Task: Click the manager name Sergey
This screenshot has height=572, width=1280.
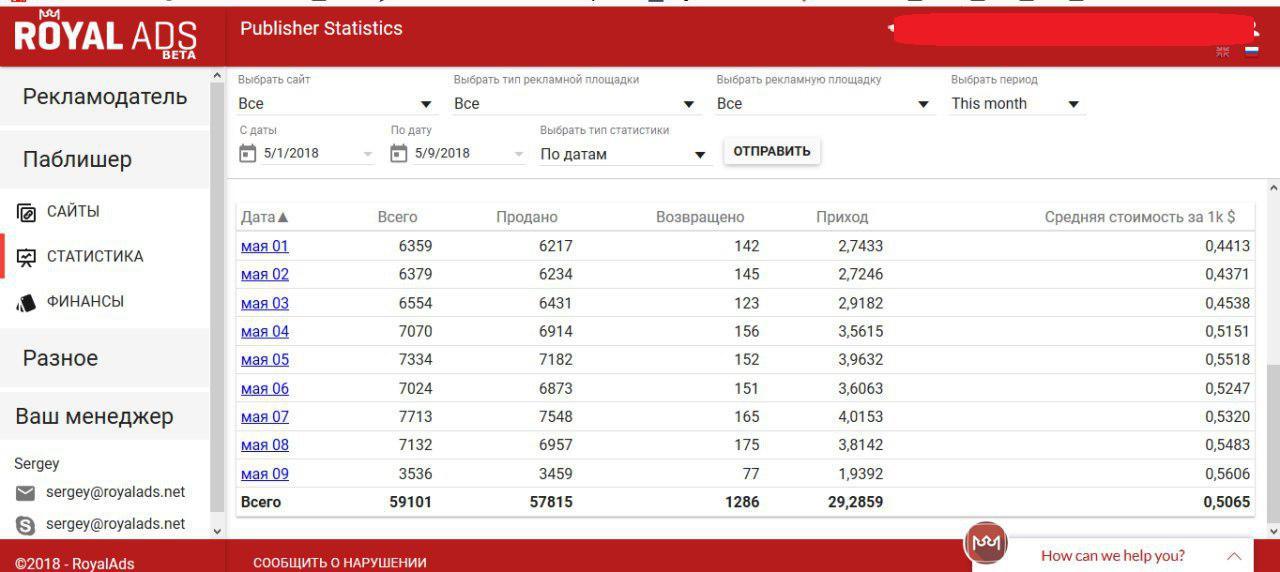Action: (37, 464)
